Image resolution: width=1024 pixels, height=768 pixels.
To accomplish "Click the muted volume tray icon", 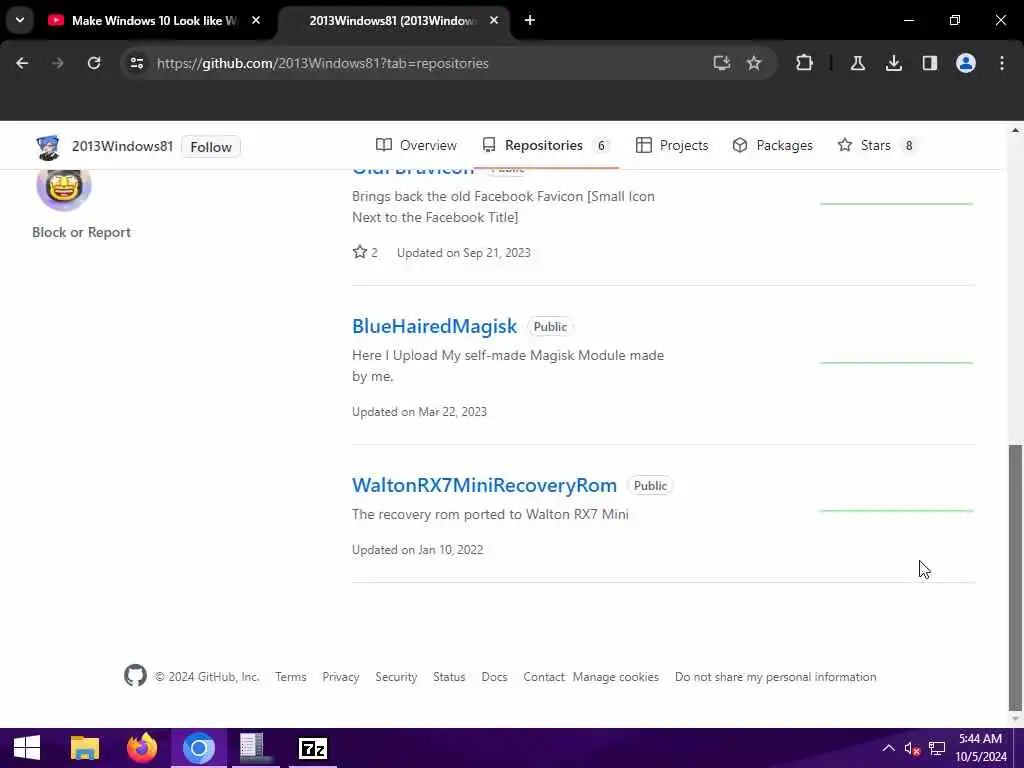I will (x=912, y=748).
